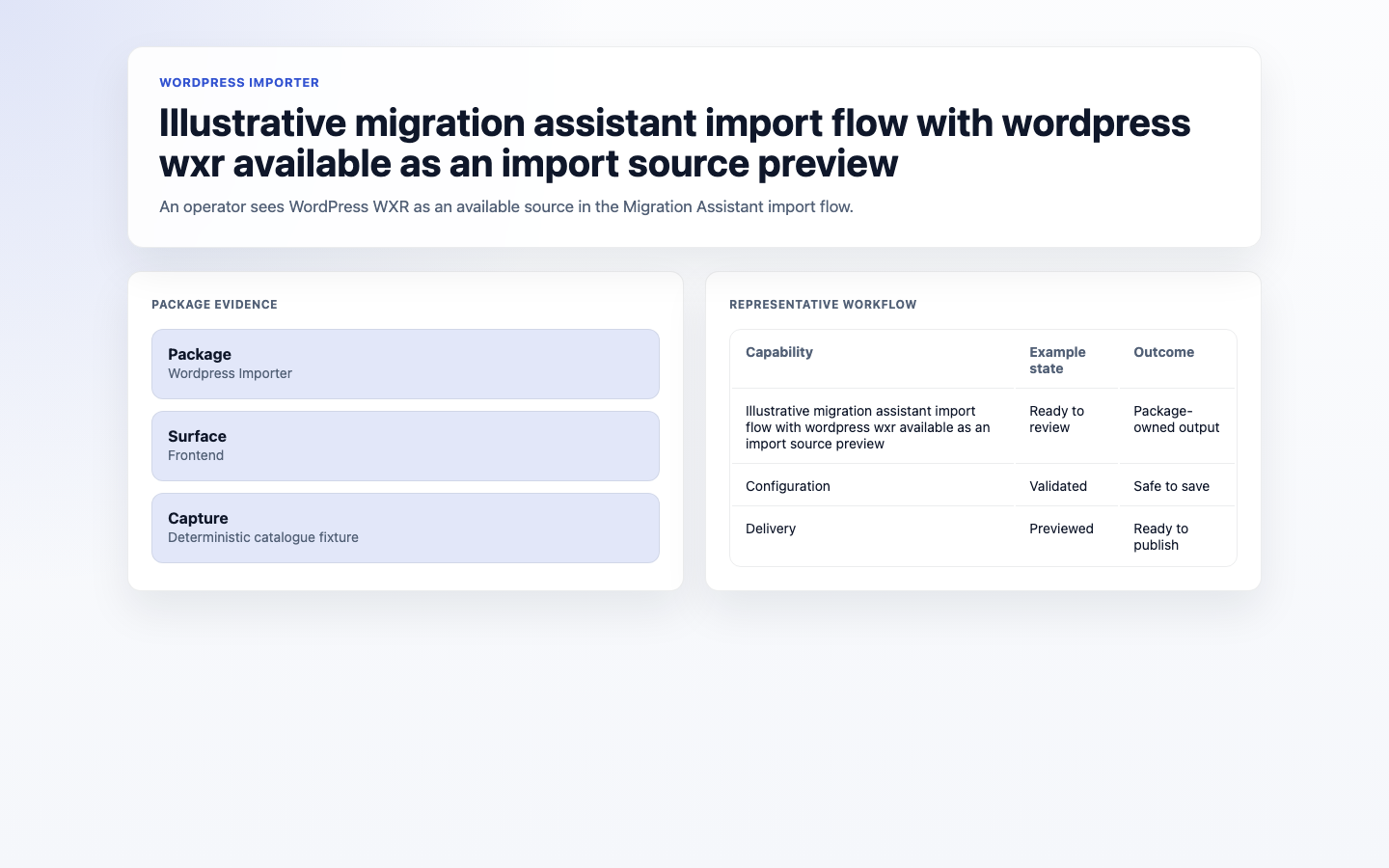The height and width of the screenshot is (868, 1389).
Task: Click the Example state column header
Action: click(1067, 360)
